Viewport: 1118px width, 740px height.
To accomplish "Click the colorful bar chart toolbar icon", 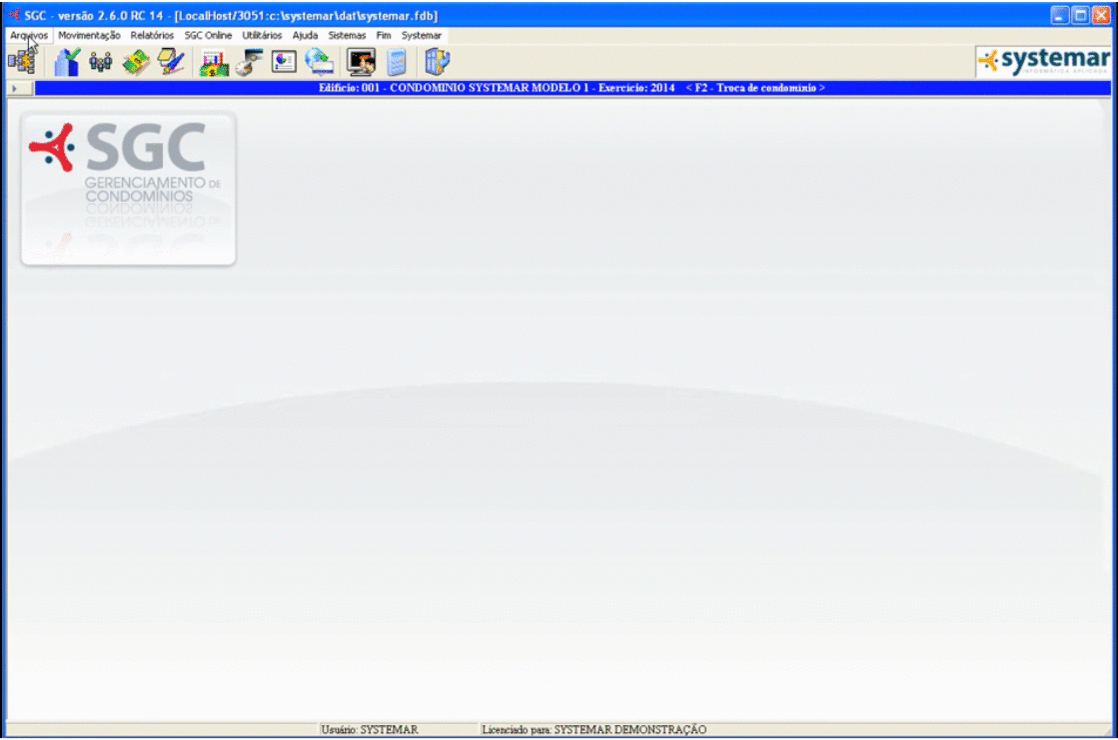I will coord(214,62).
